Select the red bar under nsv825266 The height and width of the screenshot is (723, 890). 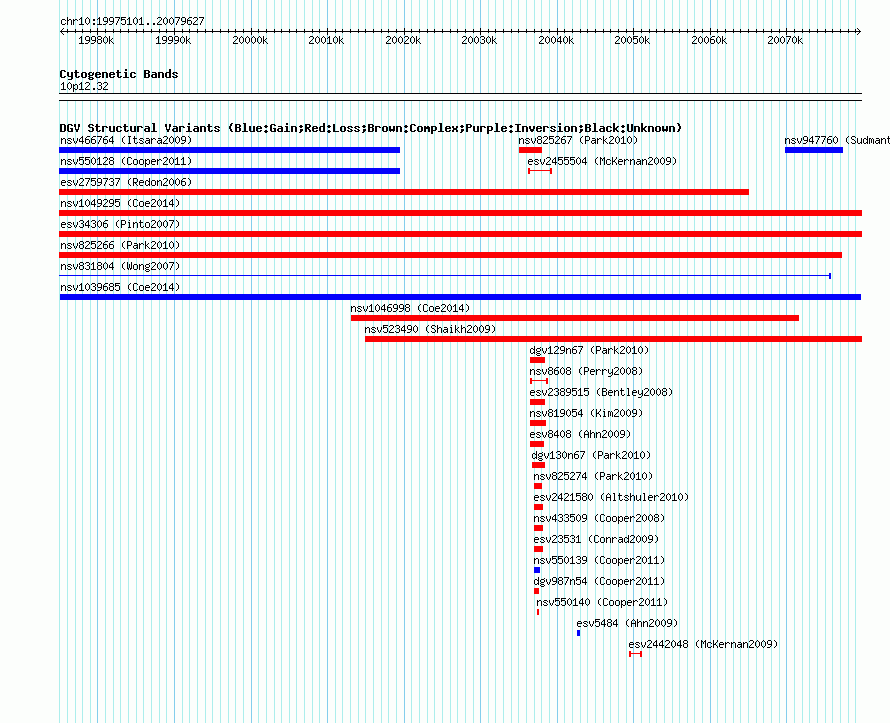click(451, 255)
